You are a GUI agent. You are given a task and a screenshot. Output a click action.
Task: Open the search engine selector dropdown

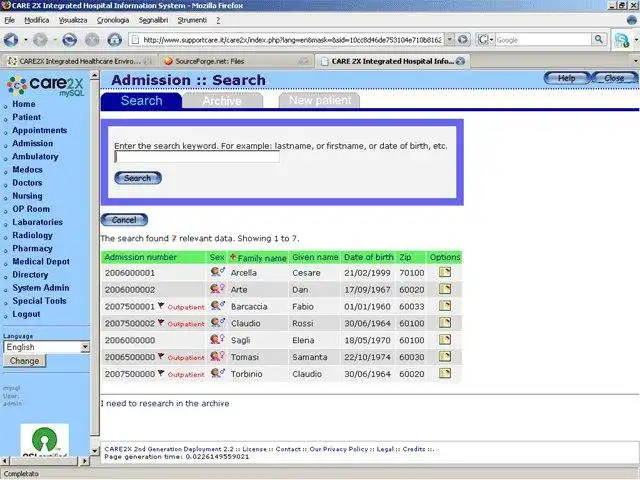(485, 40)
